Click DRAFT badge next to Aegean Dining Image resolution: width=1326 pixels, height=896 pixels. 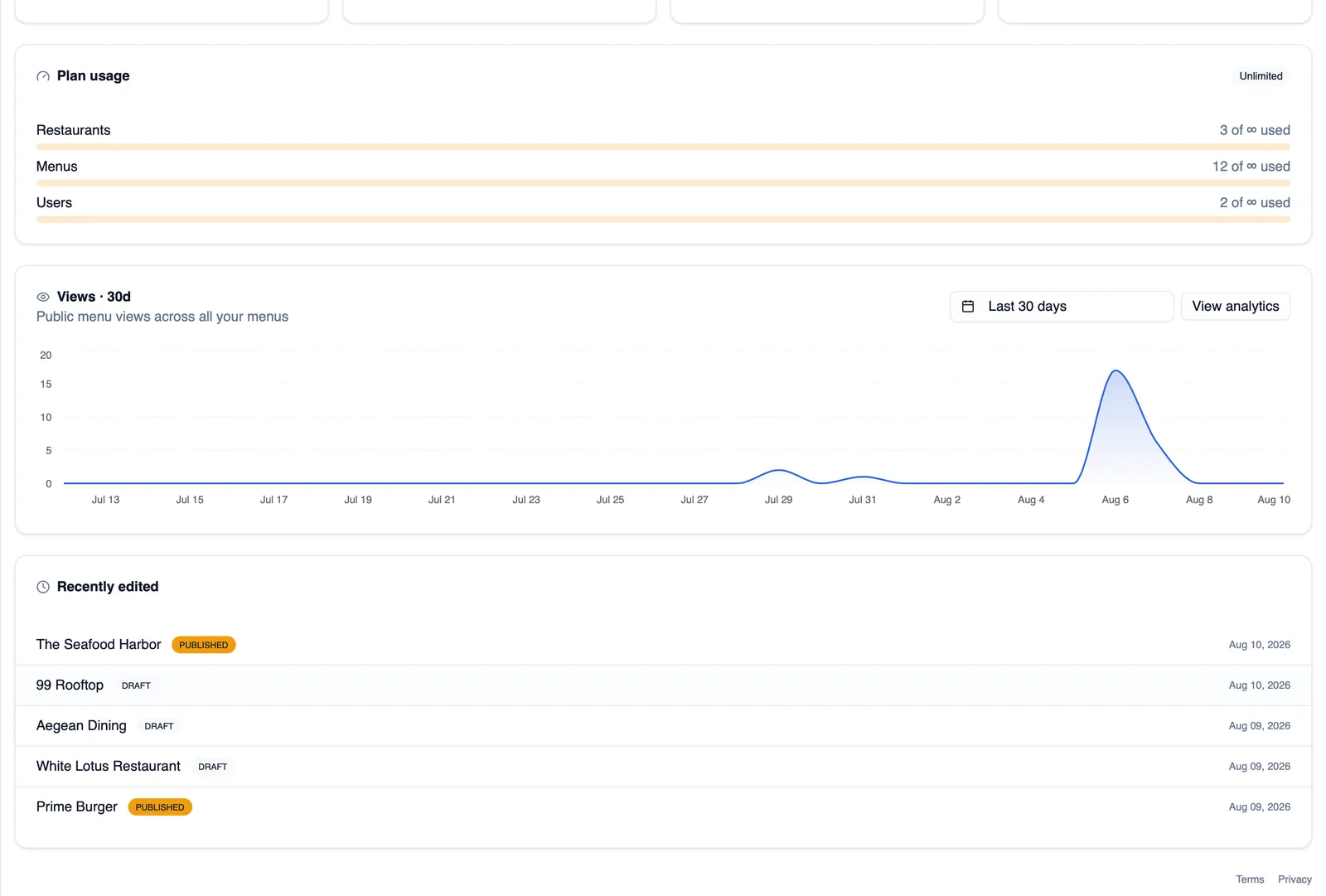pos(159,726)
